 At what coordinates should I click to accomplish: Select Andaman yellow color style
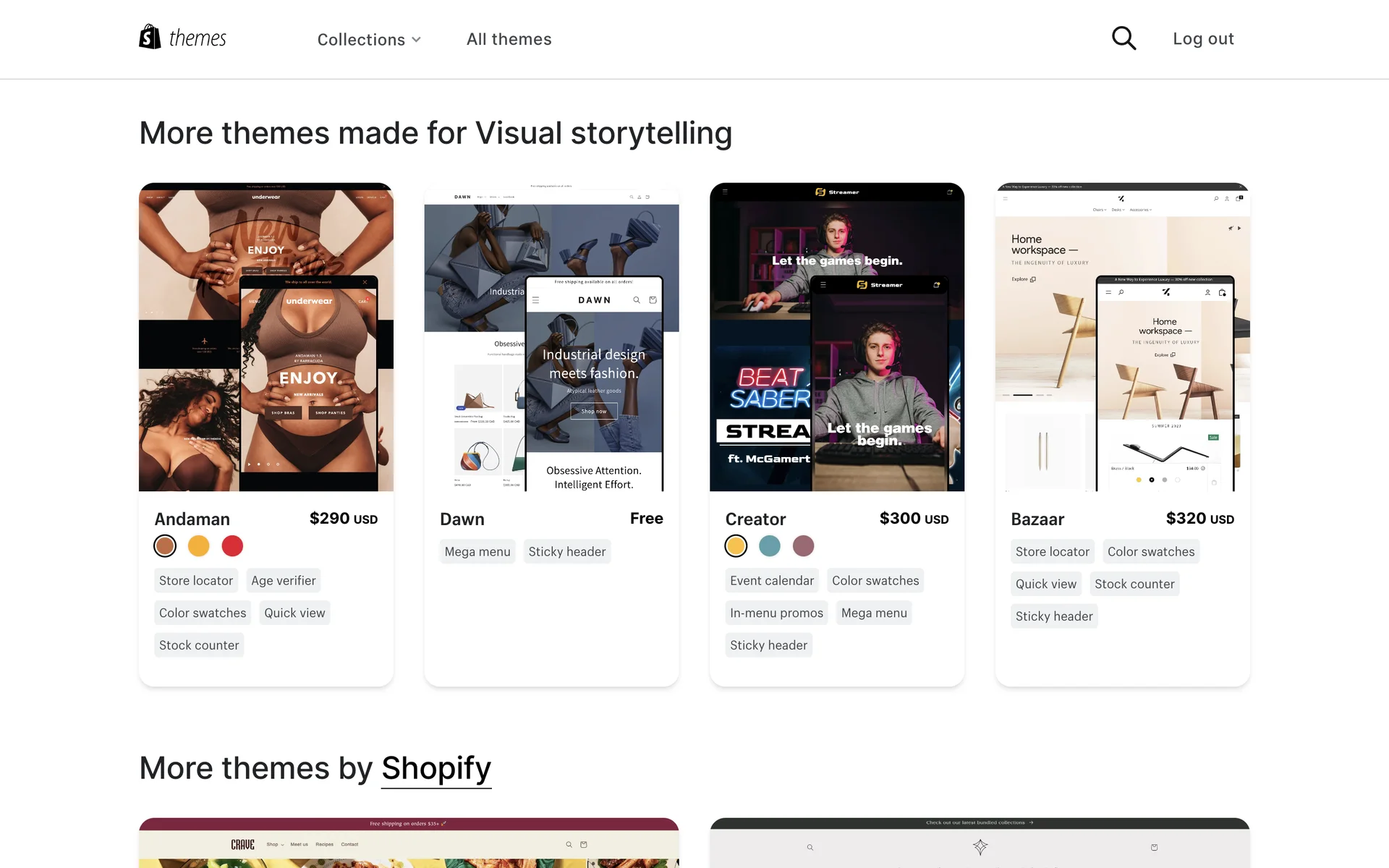coord(198,546)
